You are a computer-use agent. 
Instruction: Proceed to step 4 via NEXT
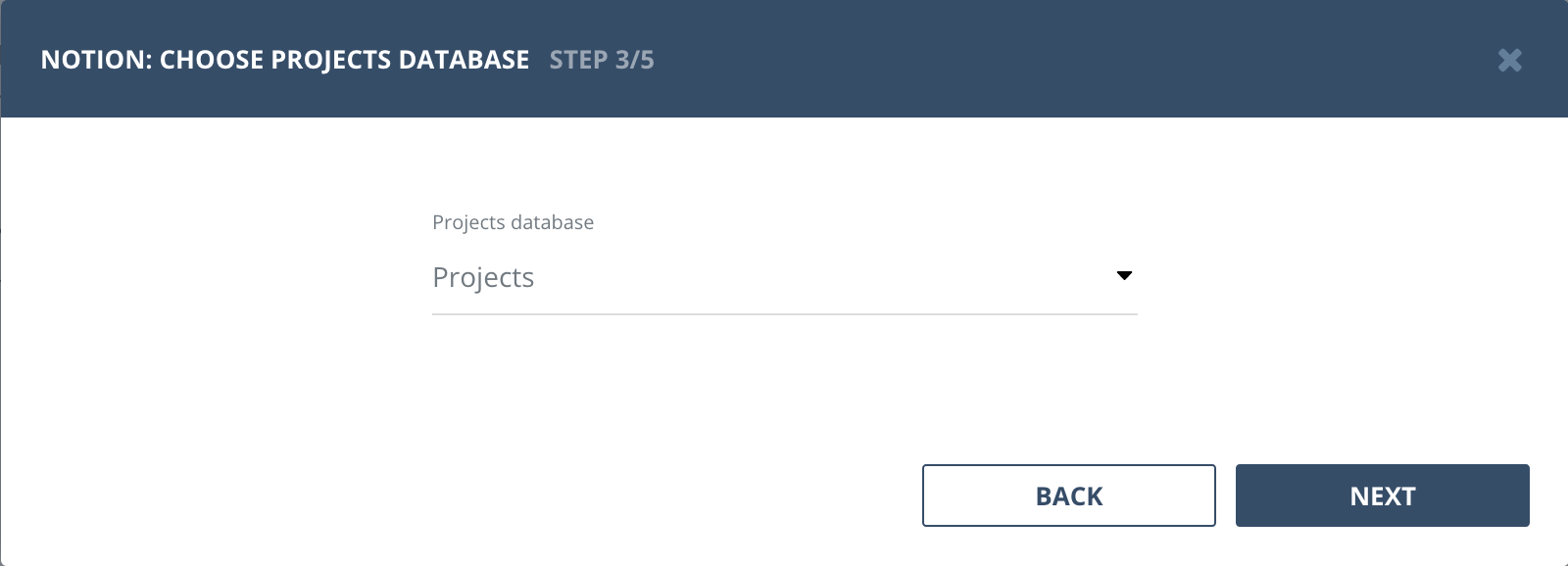(x=1382, y=495)
